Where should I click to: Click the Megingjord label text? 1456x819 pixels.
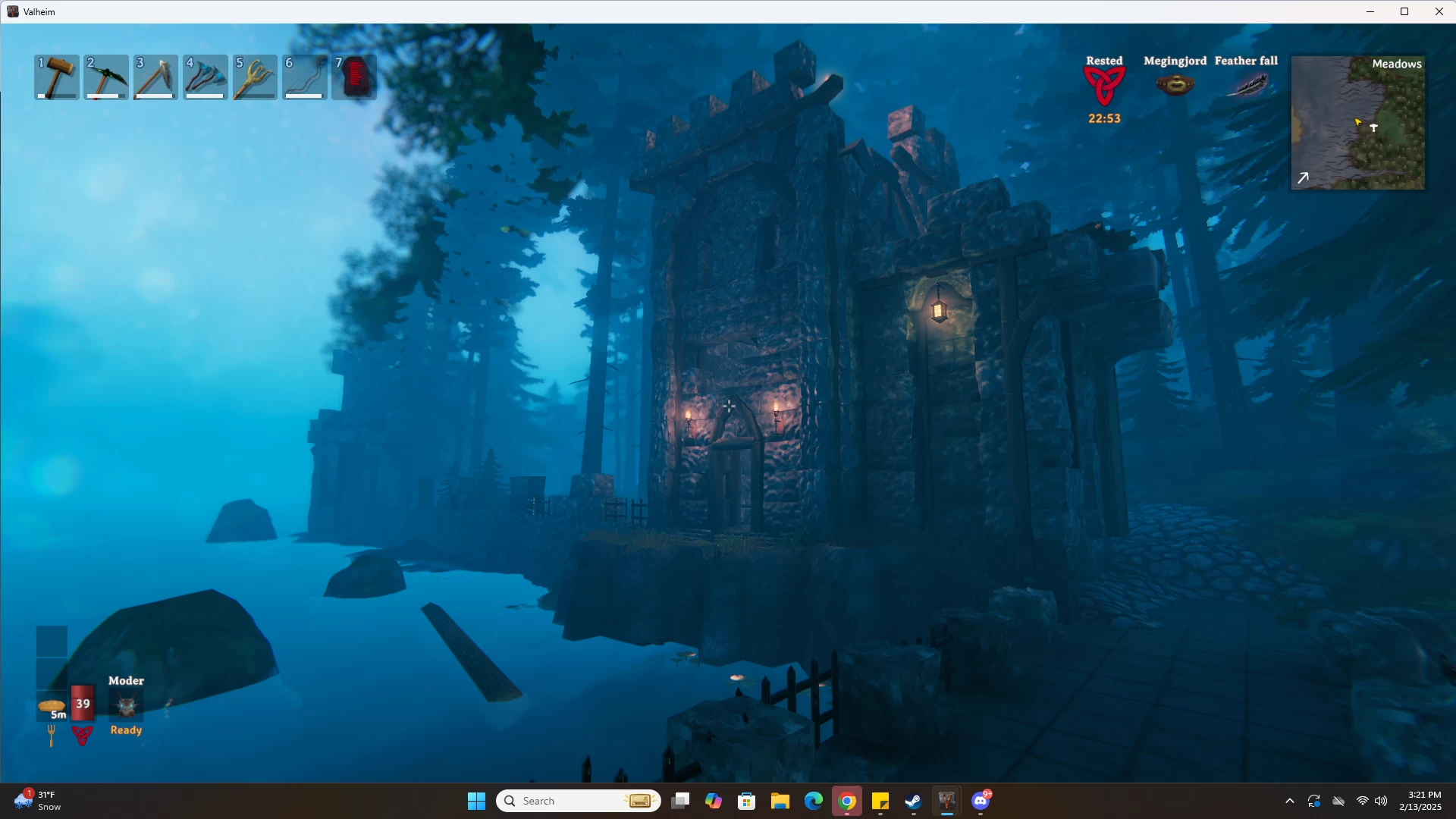(1175, 61)
